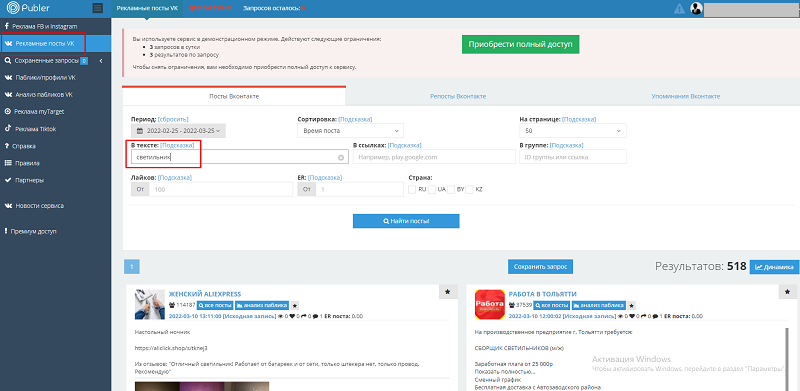Viewport: 800px width, 391px height.
Task: Switch to the Репосты Вконтакте tab
Action: coord(458,96)
